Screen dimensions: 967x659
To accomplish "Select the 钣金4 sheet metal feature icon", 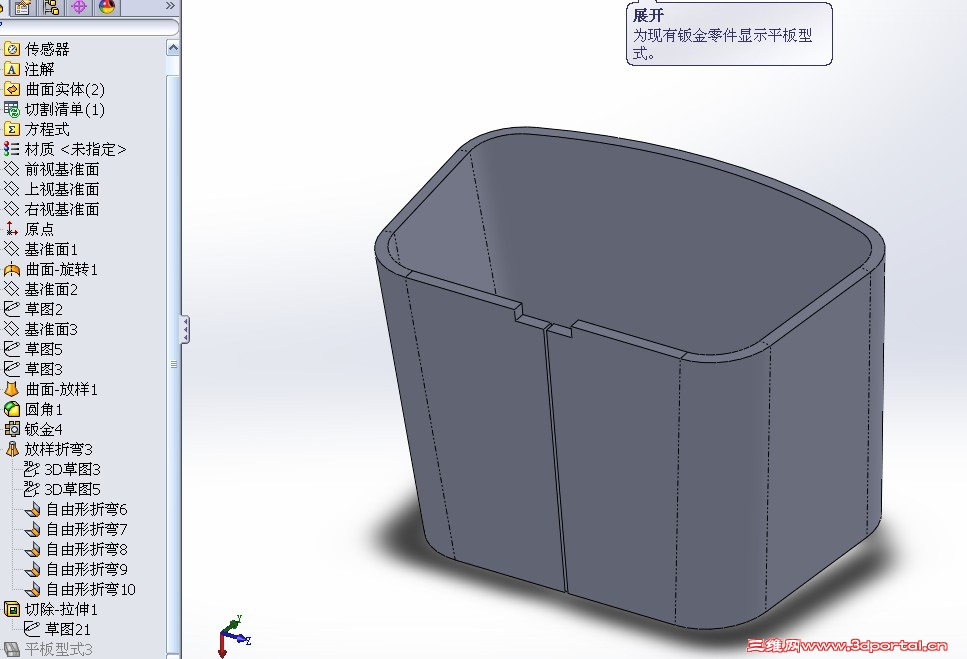I will [x=14, y=428].
